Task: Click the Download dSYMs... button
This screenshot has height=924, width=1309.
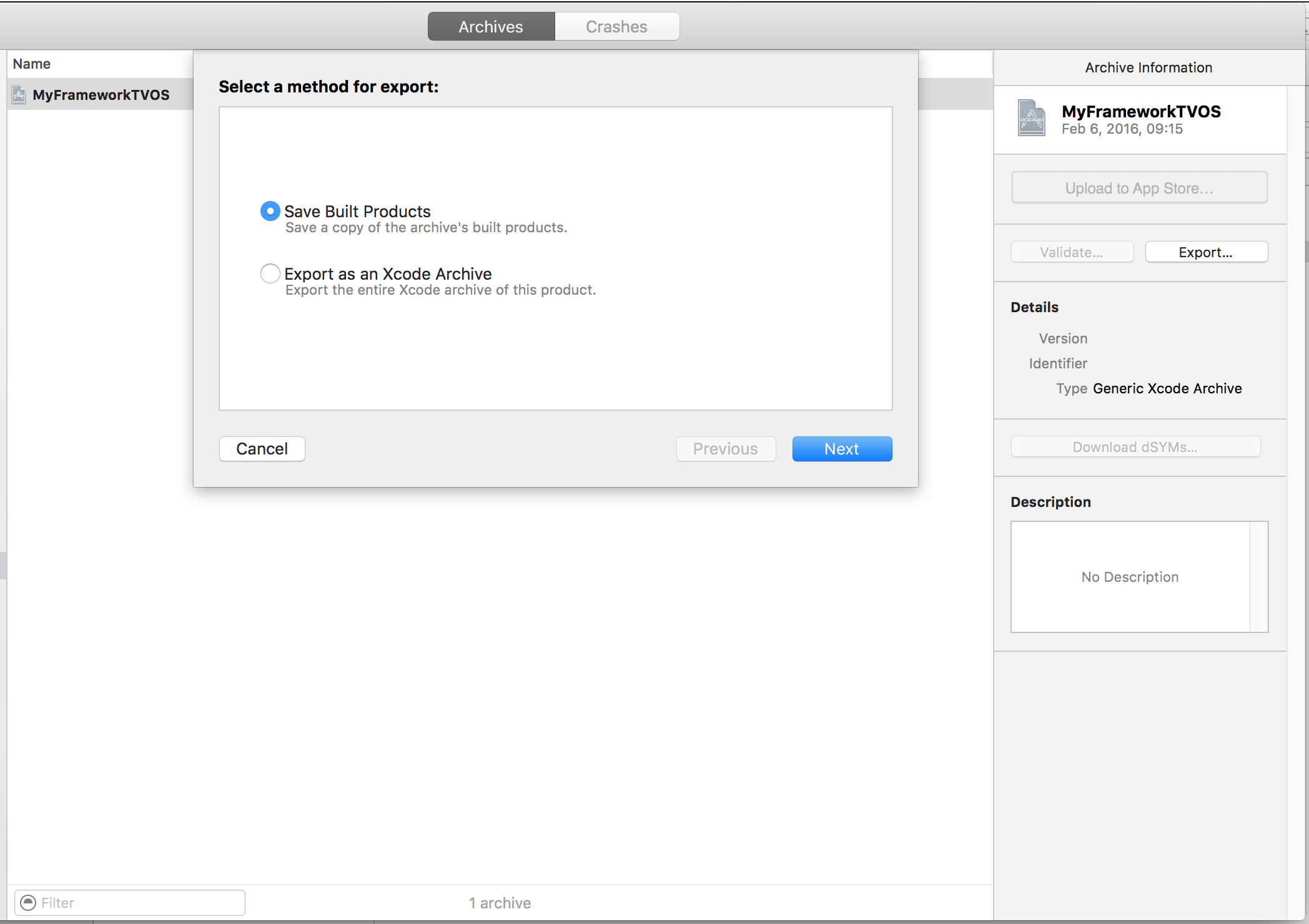Action: 1135,447
